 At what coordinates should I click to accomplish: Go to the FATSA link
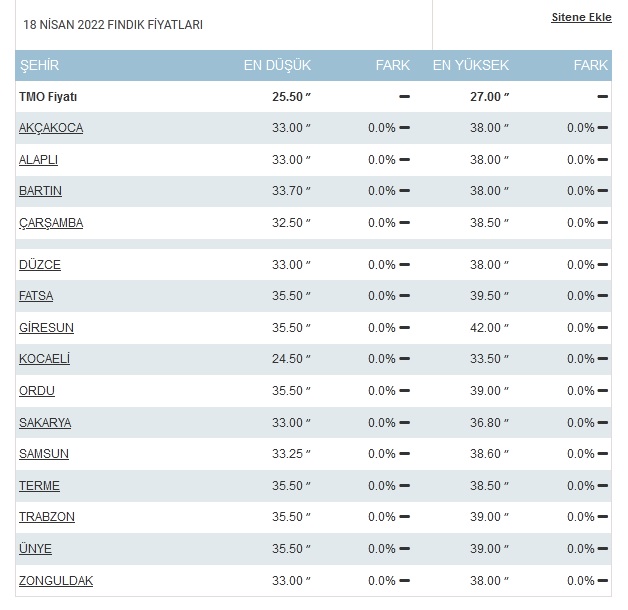pyautogui.click(x=36, y=296)
